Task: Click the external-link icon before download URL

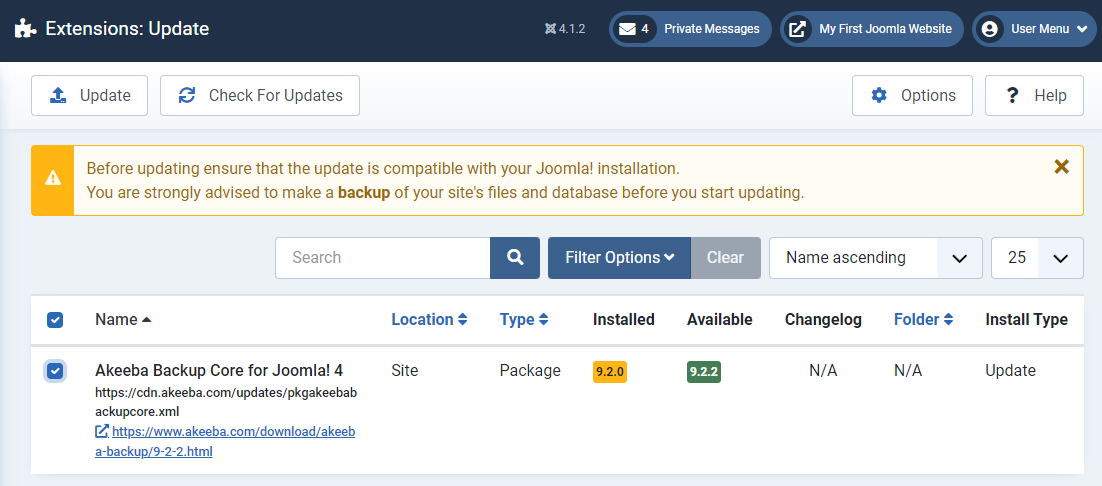Action: coord(102,432)
